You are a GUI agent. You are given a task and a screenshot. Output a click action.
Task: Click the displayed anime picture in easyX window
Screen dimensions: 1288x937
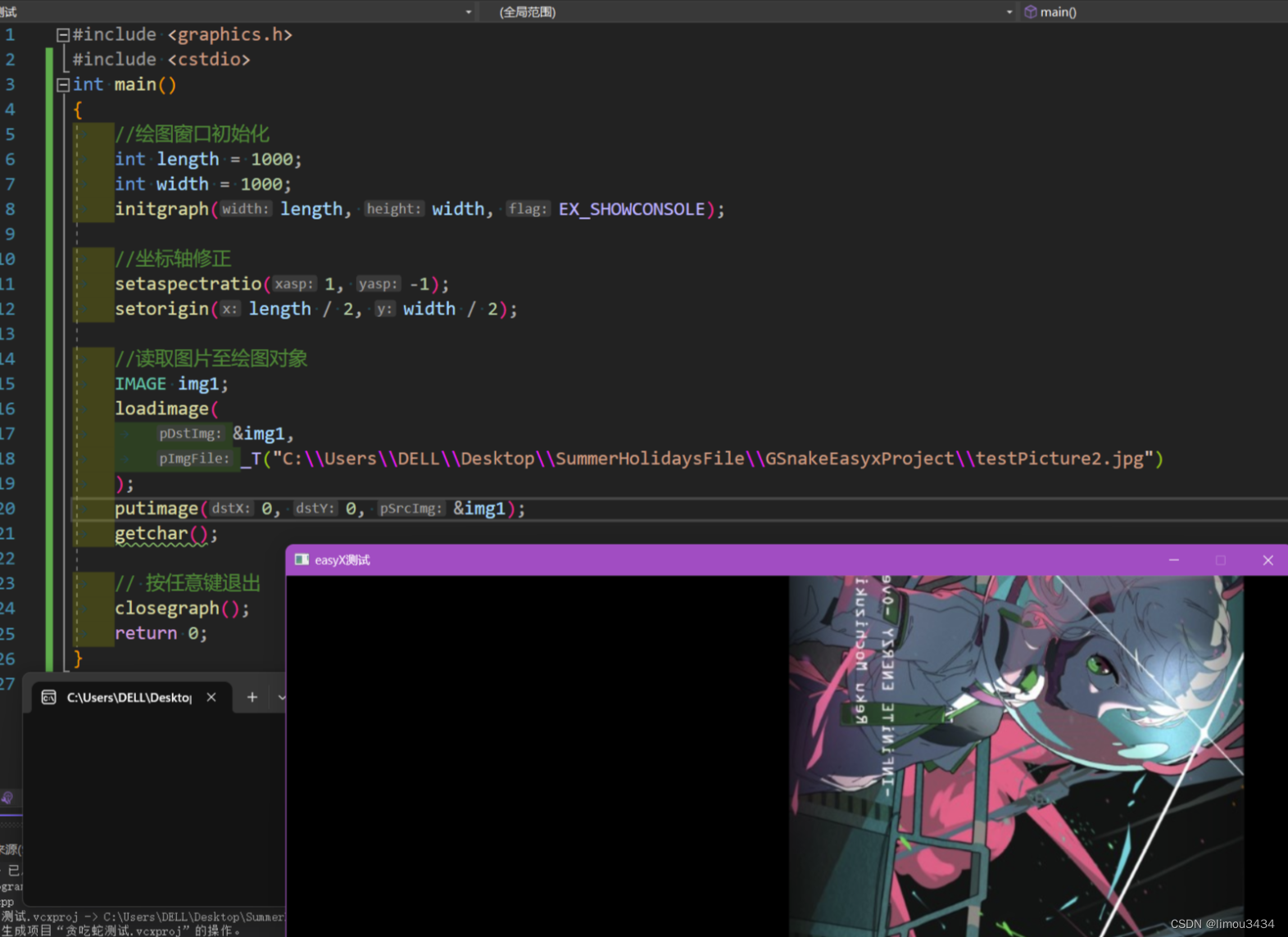pyautogui.click(x=1016, y=756)
